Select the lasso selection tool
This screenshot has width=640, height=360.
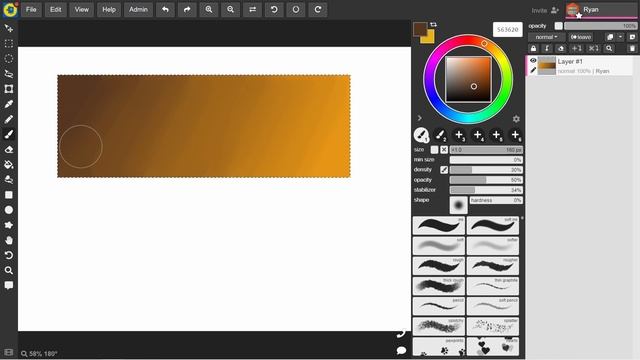(9, 73)
